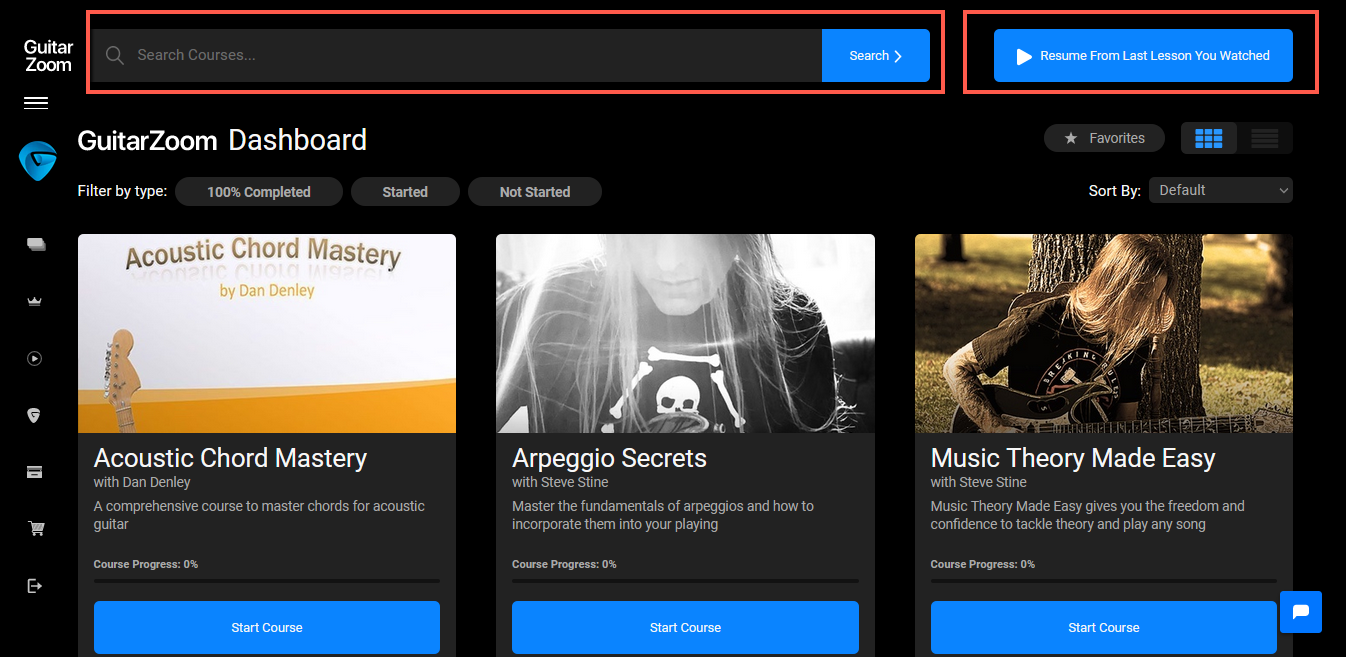
Task: Start the Arpeggio Secrets course
Action: [685, 627]
